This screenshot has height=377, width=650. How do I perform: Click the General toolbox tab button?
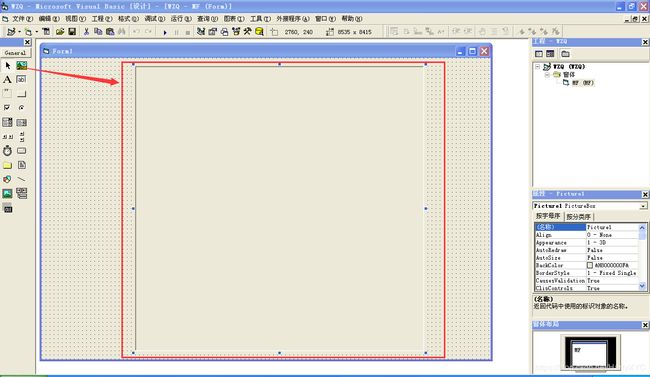pos(15,53)
